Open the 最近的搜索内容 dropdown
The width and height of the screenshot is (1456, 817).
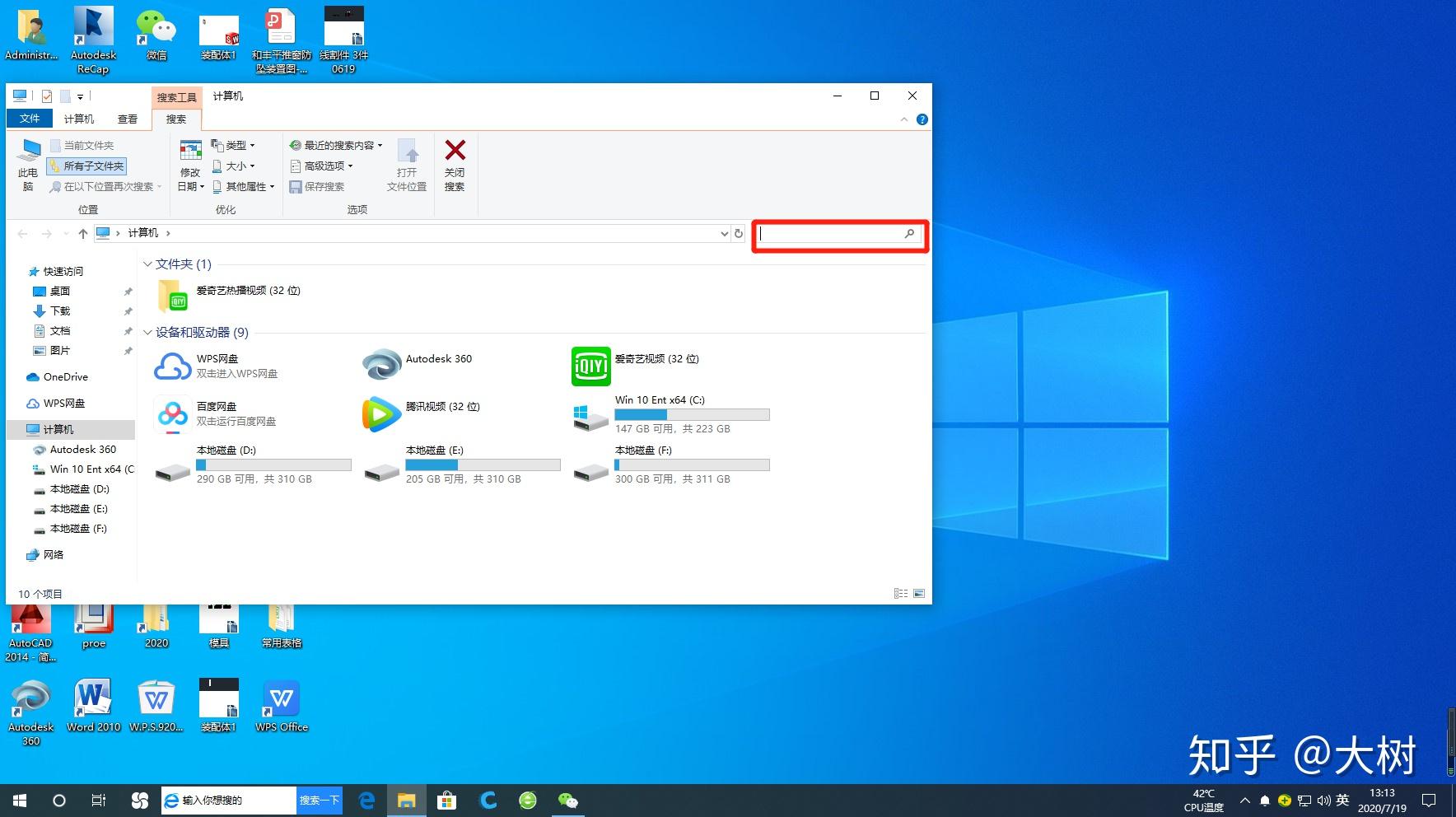tap(336, 145)
